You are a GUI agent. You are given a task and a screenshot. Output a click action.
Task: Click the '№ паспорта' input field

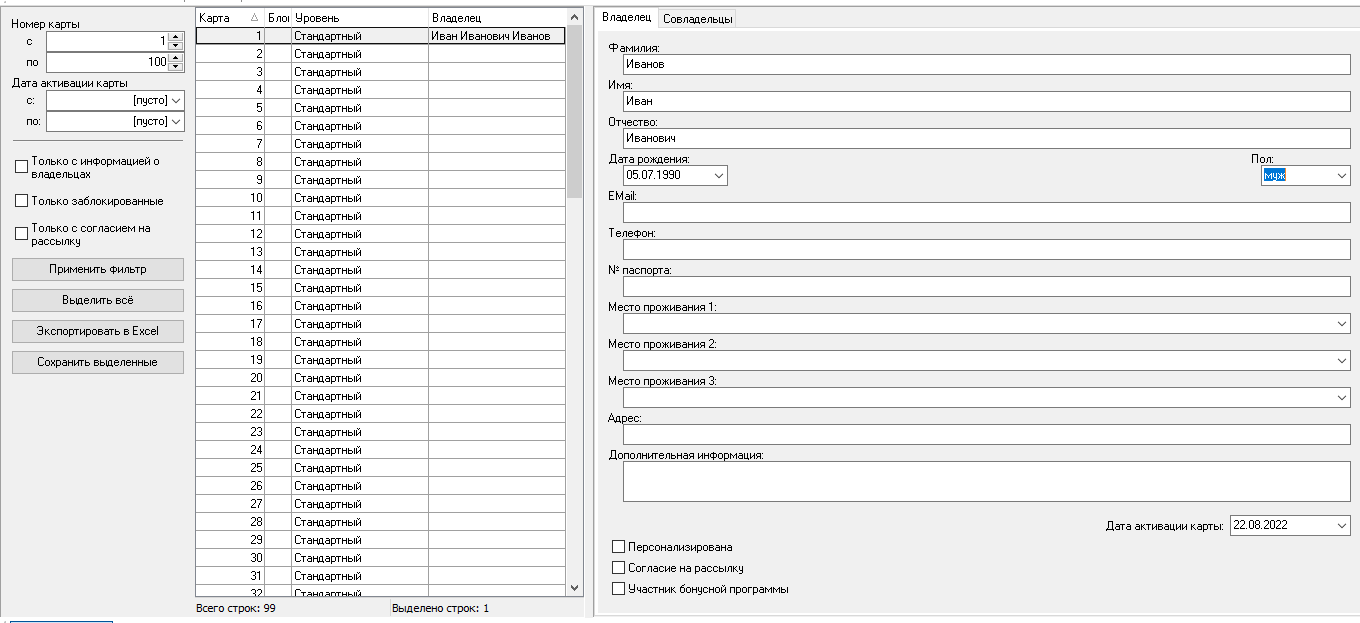tap(986, 286)
